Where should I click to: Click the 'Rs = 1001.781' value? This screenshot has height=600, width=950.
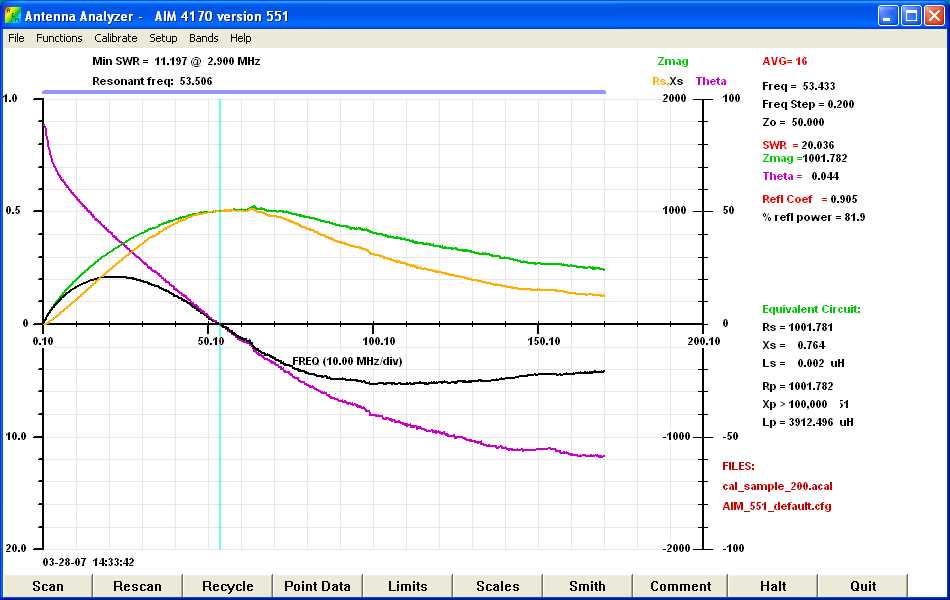pyautogui.click(x=797, y=327)
